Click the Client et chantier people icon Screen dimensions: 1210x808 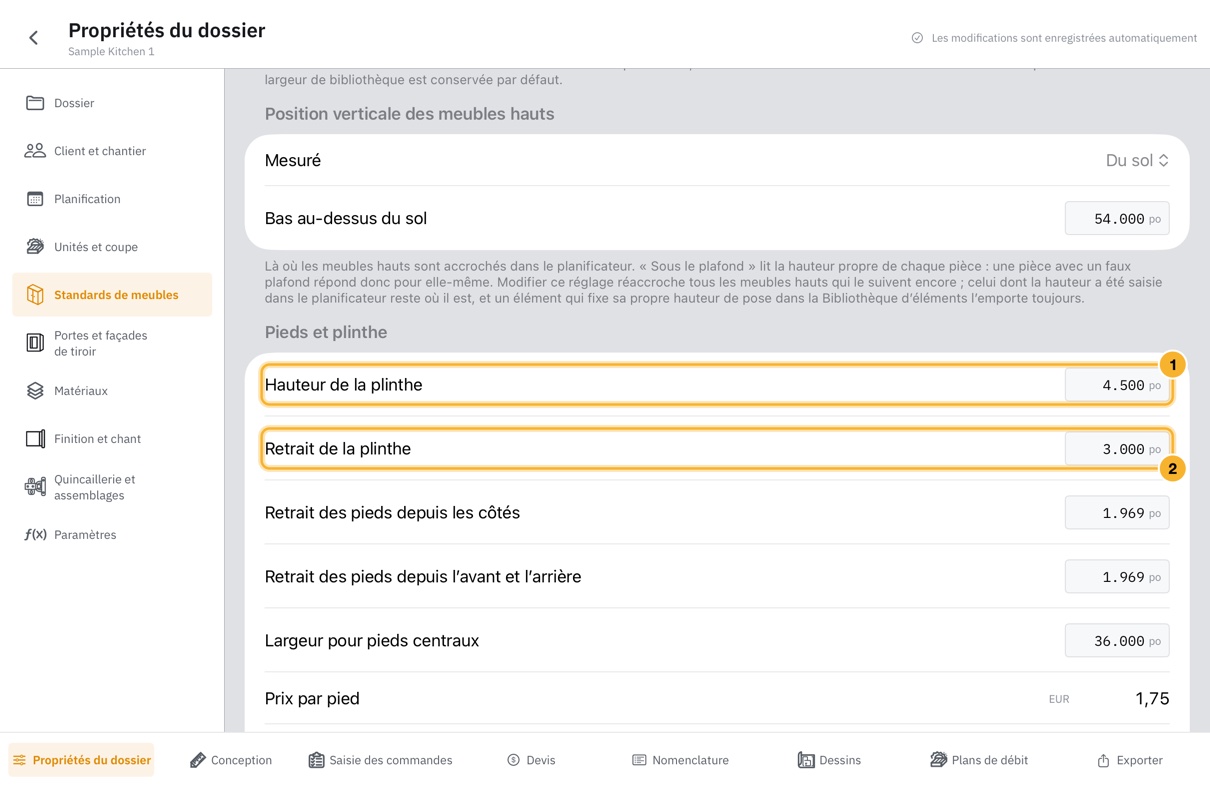tap(35, 151)
